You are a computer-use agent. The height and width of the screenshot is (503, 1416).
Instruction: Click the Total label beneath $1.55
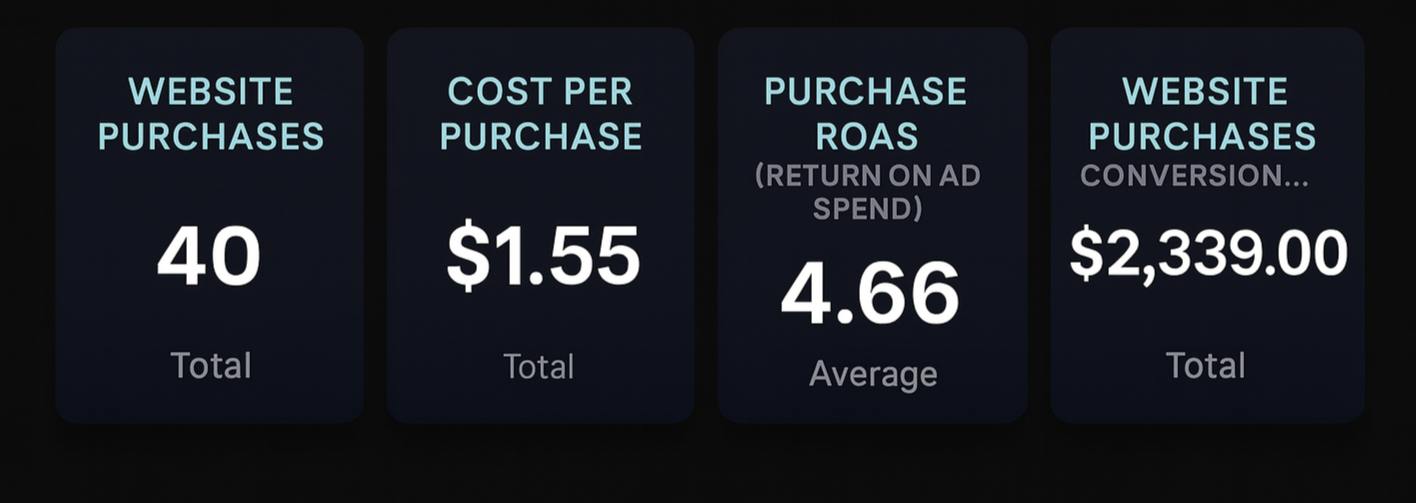(x=539, y=366)
